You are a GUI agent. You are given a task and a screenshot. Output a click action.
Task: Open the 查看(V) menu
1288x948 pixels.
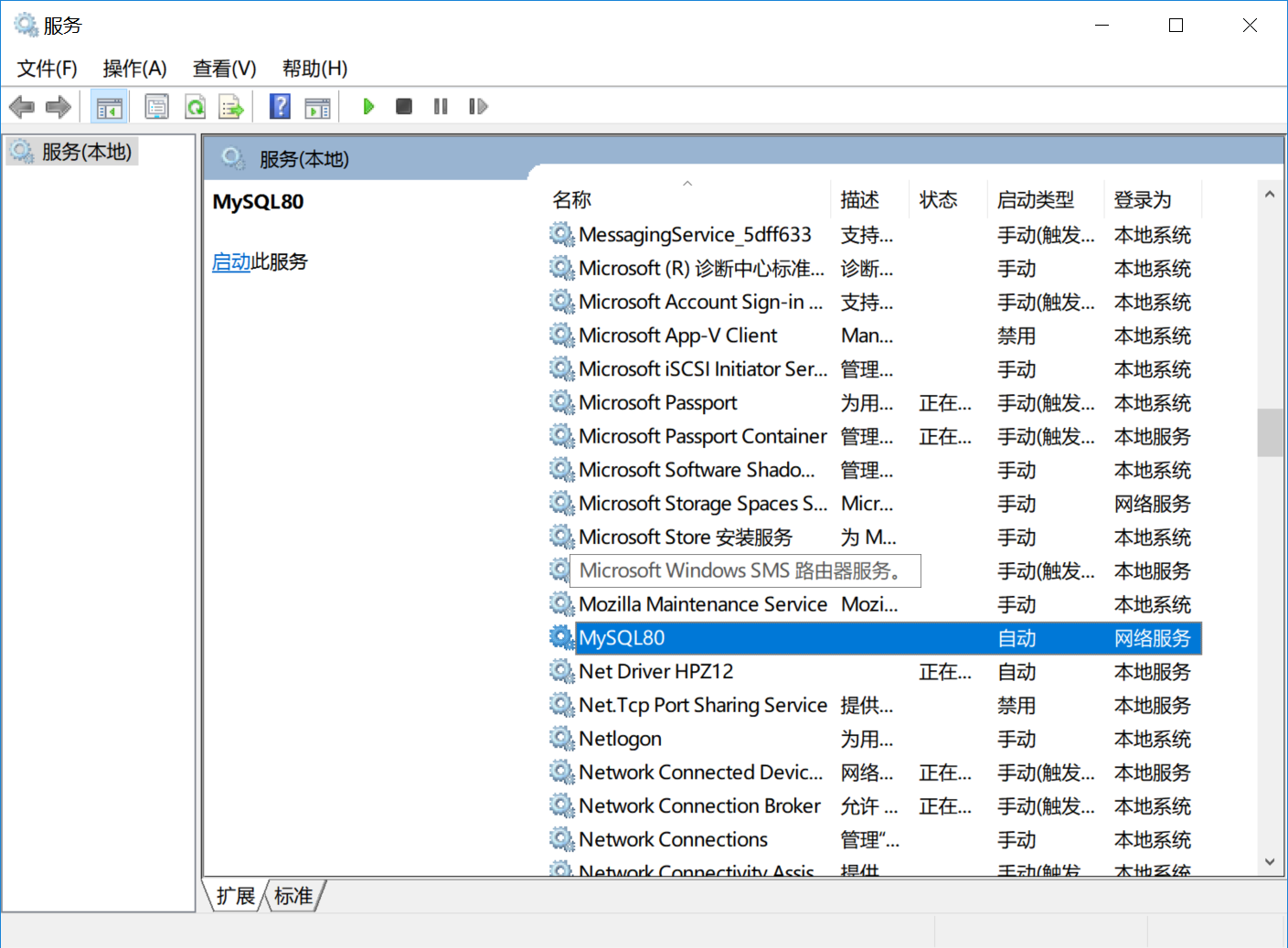(x=224, y=69)
